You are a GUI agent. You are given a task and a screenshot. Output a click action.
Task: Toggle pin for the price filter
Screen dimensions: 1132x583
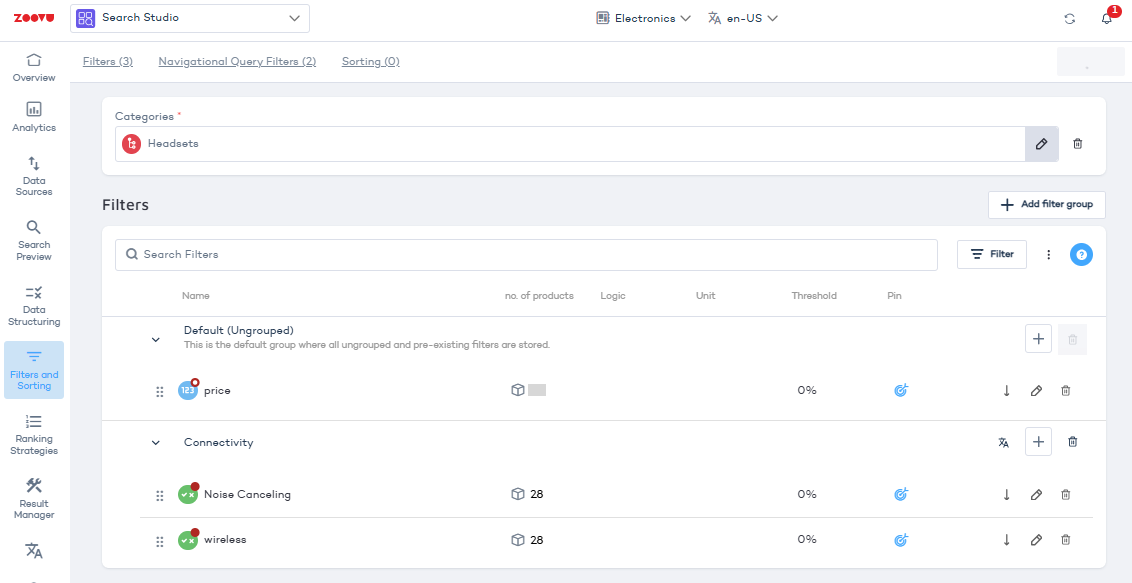click(x=900, y=391)
